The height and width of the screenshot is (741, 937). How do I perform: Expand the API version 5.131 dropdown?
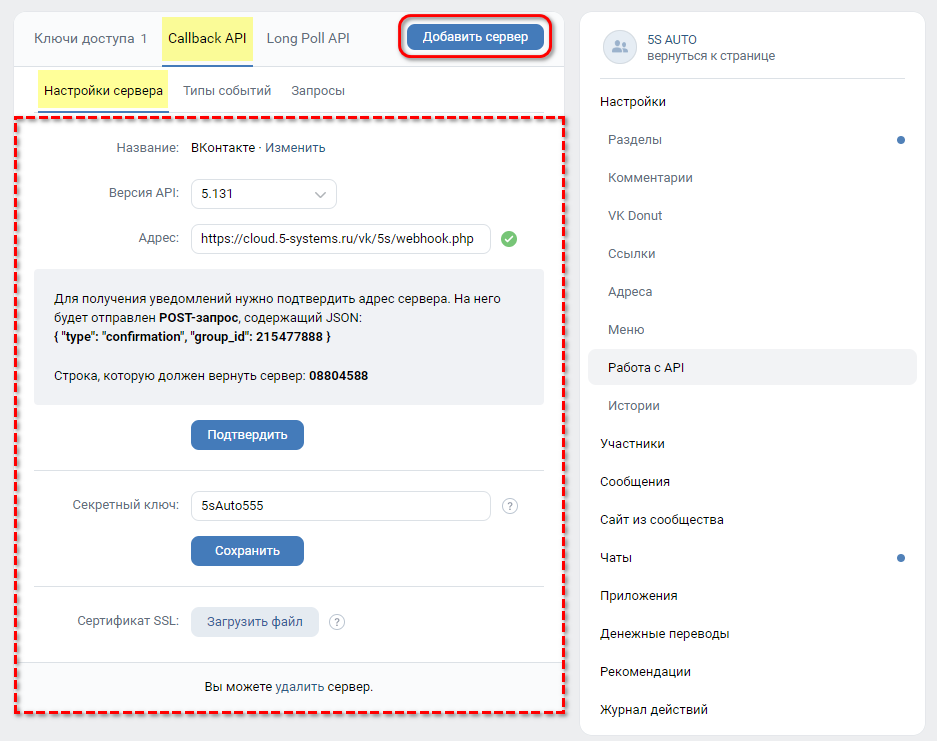[x=264, y=194]
